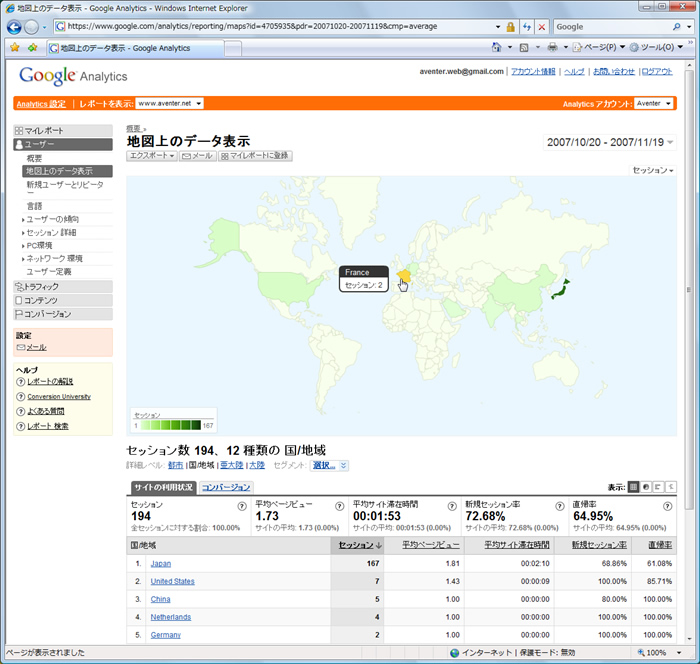Switch to pie chart view icon
Viewport: 700px width, 664px height.
(646, 487)
